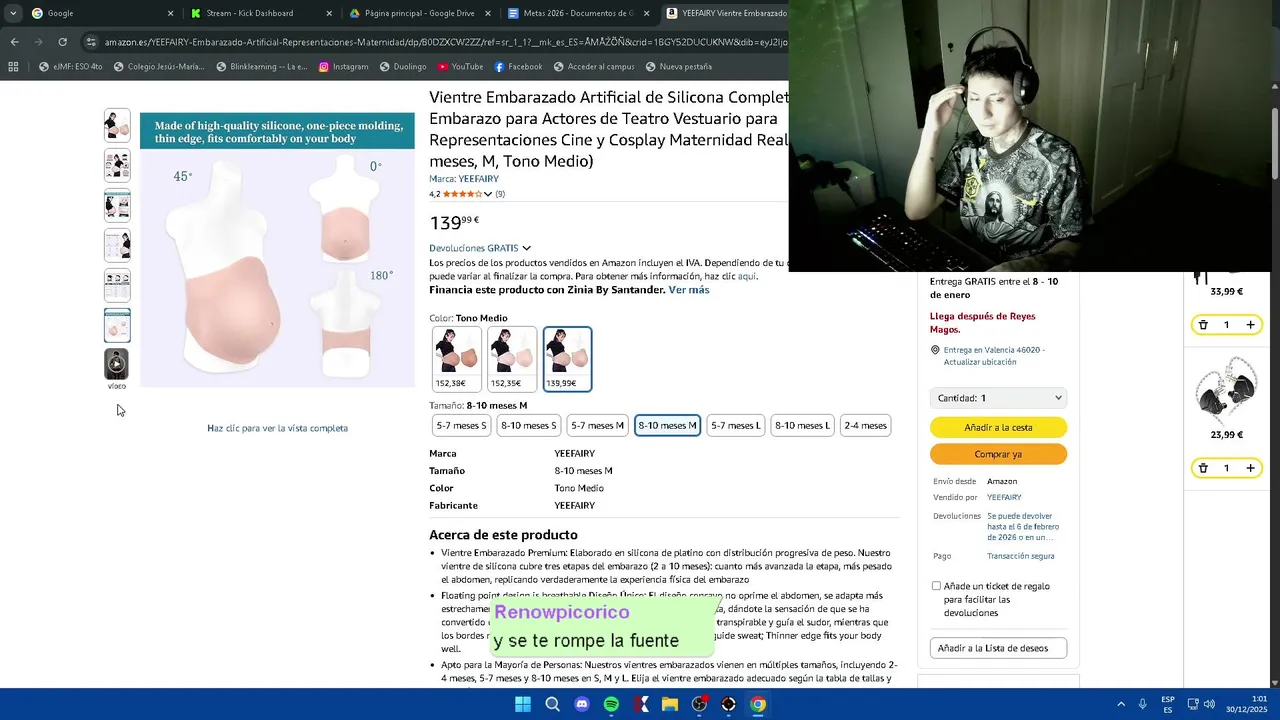Click the address bar URL field

pyautogui.click(x=445, y=42)
